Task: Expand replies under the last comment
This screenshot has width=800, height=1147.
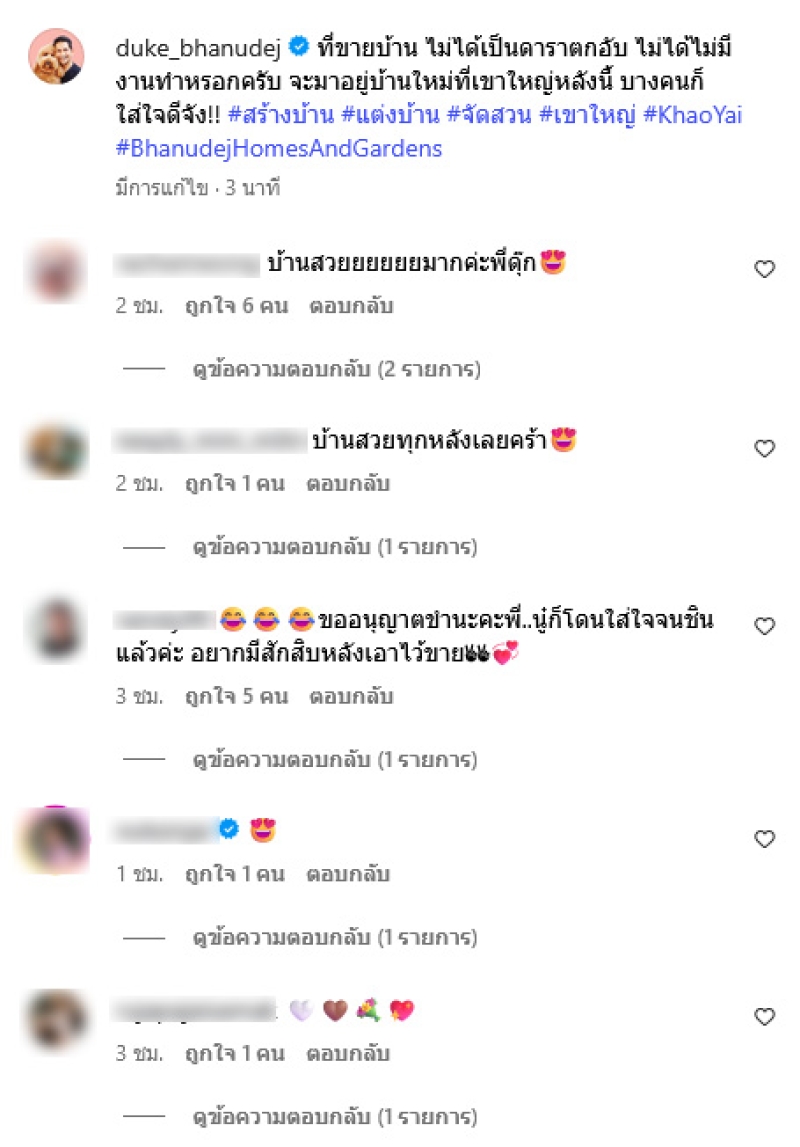Action: point(335,1117)
